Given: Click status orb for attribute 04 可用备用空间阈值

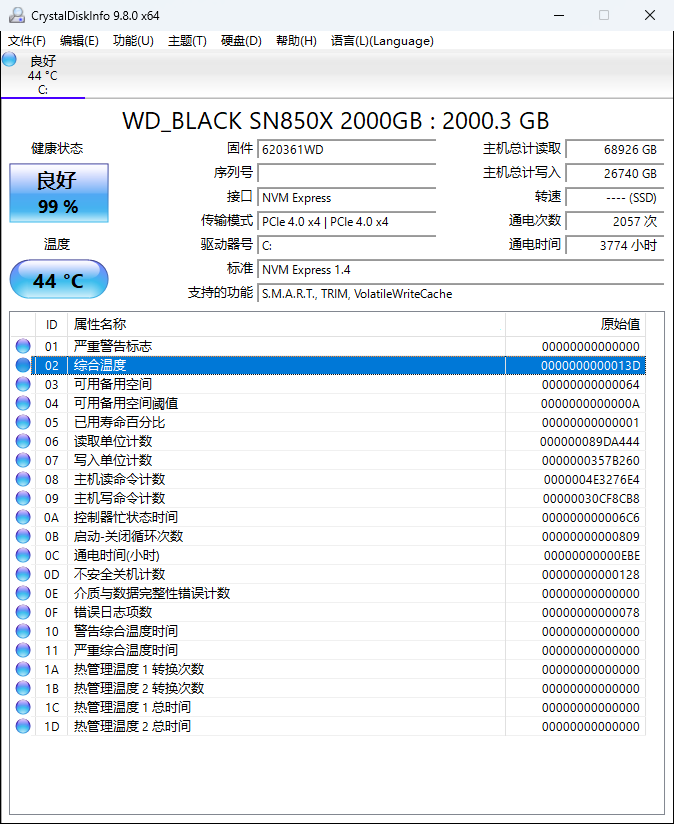Looking at the screenshot, I should 23,403.
